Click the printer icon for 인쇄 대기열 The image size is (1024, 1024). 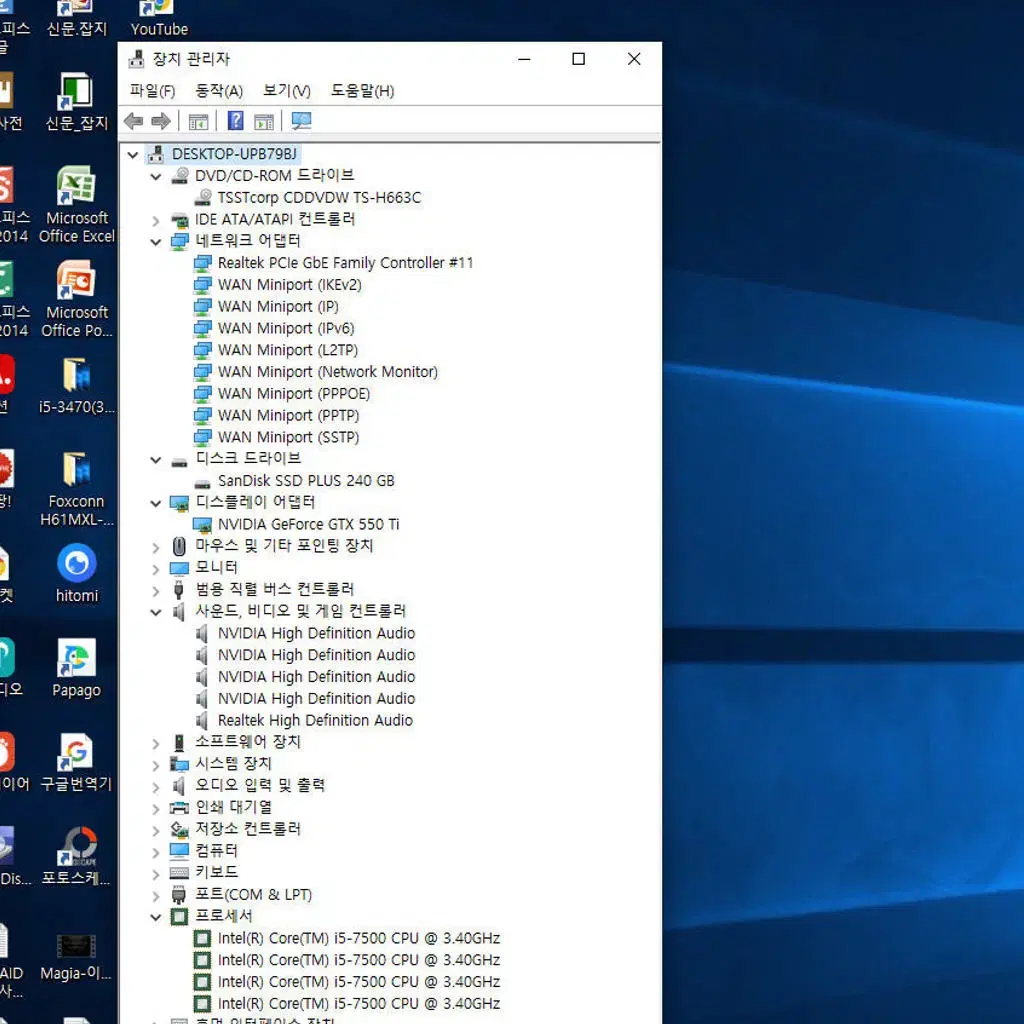[180, 808]
